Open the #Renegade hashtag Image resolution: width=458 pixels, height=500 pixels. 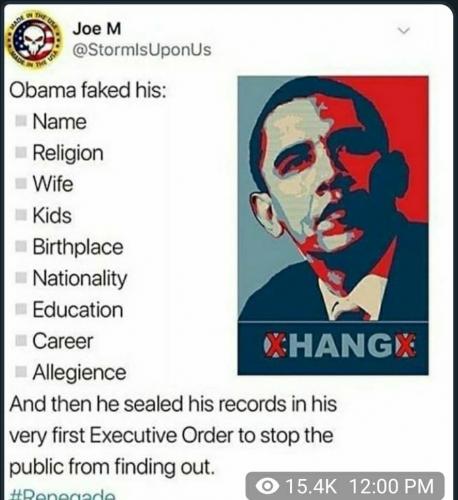pyautogui.click(x=63, y=494)
